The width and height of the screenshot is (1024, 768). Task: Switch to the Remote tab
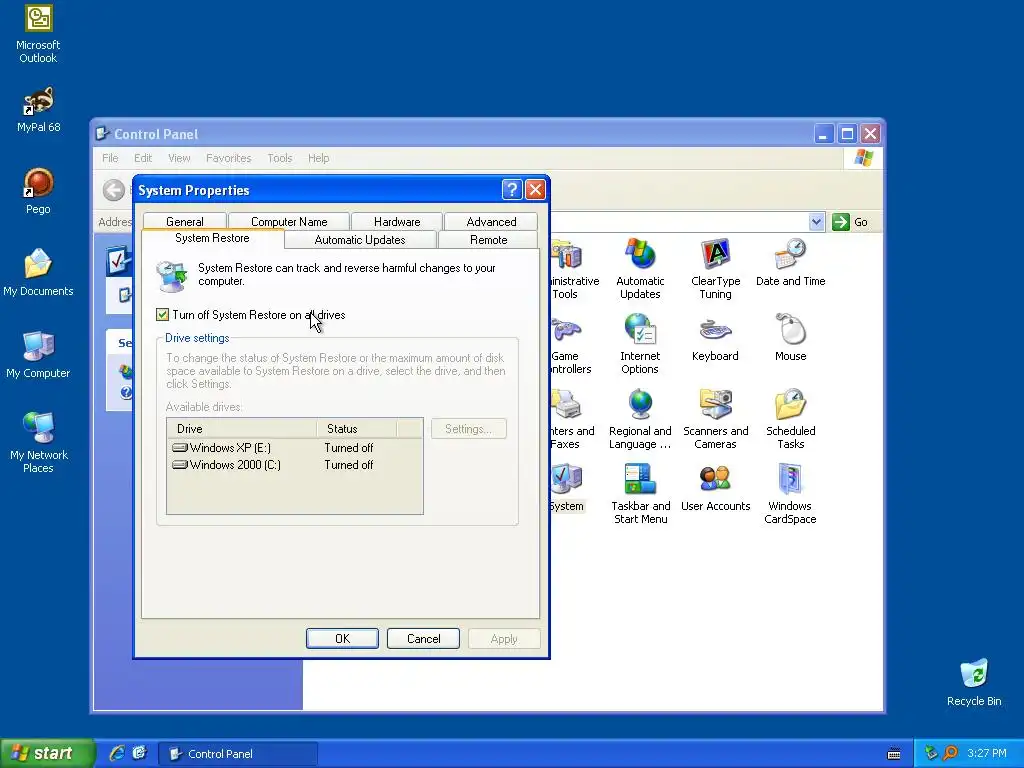[488, 240]
